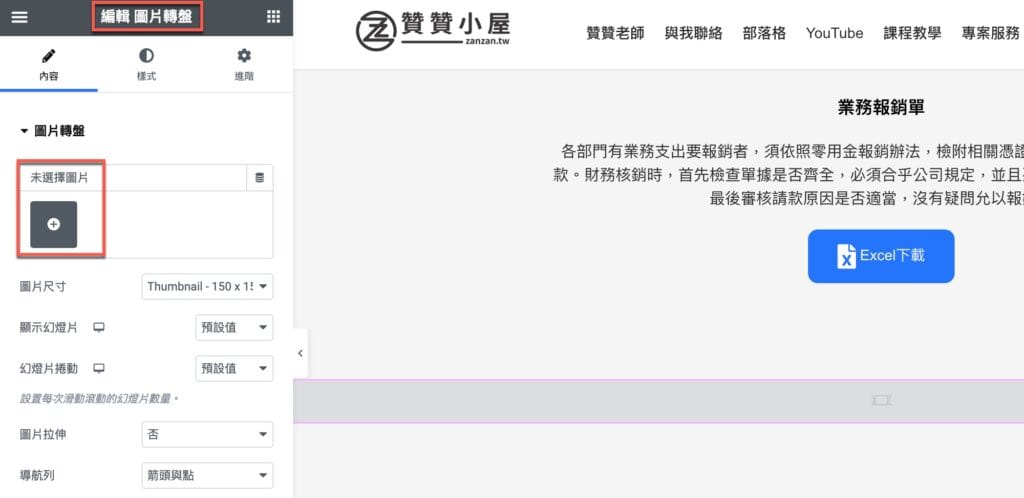Open the 圖片尺寸 Thumbnail dropdown
The height and width of the screenshot is (498, 1024).
(207, 287)
